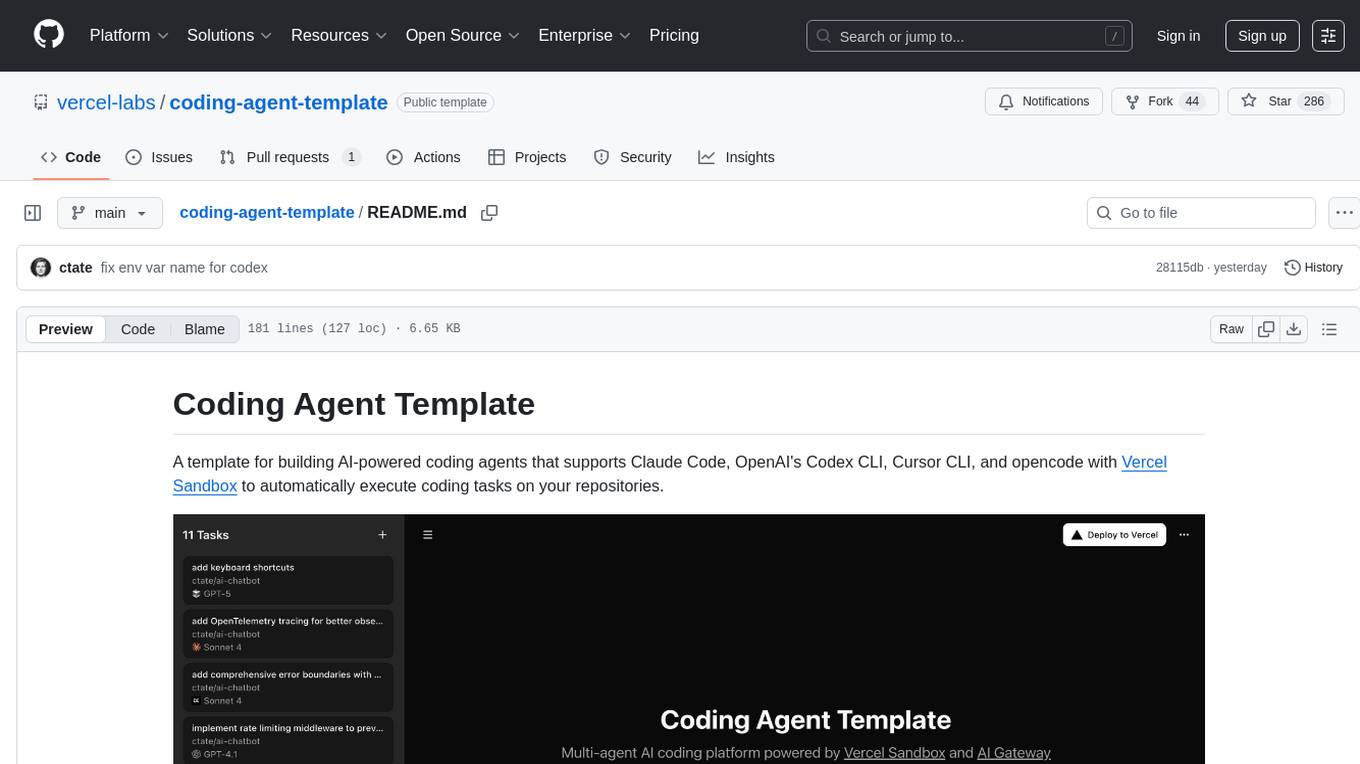Copy the README.md file path
This screenshot has width=1360, height=764.
(489, 213)
